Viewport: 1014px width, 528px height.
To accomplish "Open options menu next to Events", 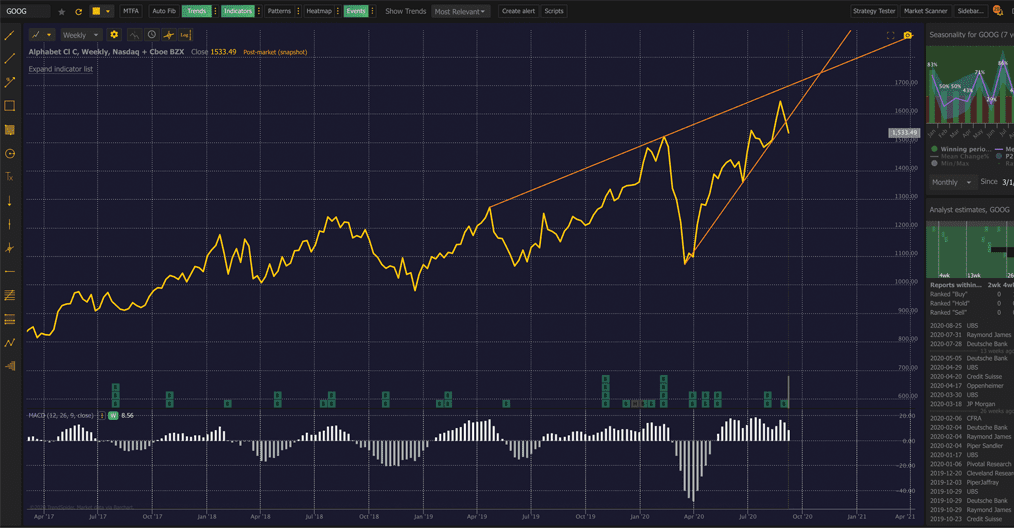I will [x=372, y=11].
